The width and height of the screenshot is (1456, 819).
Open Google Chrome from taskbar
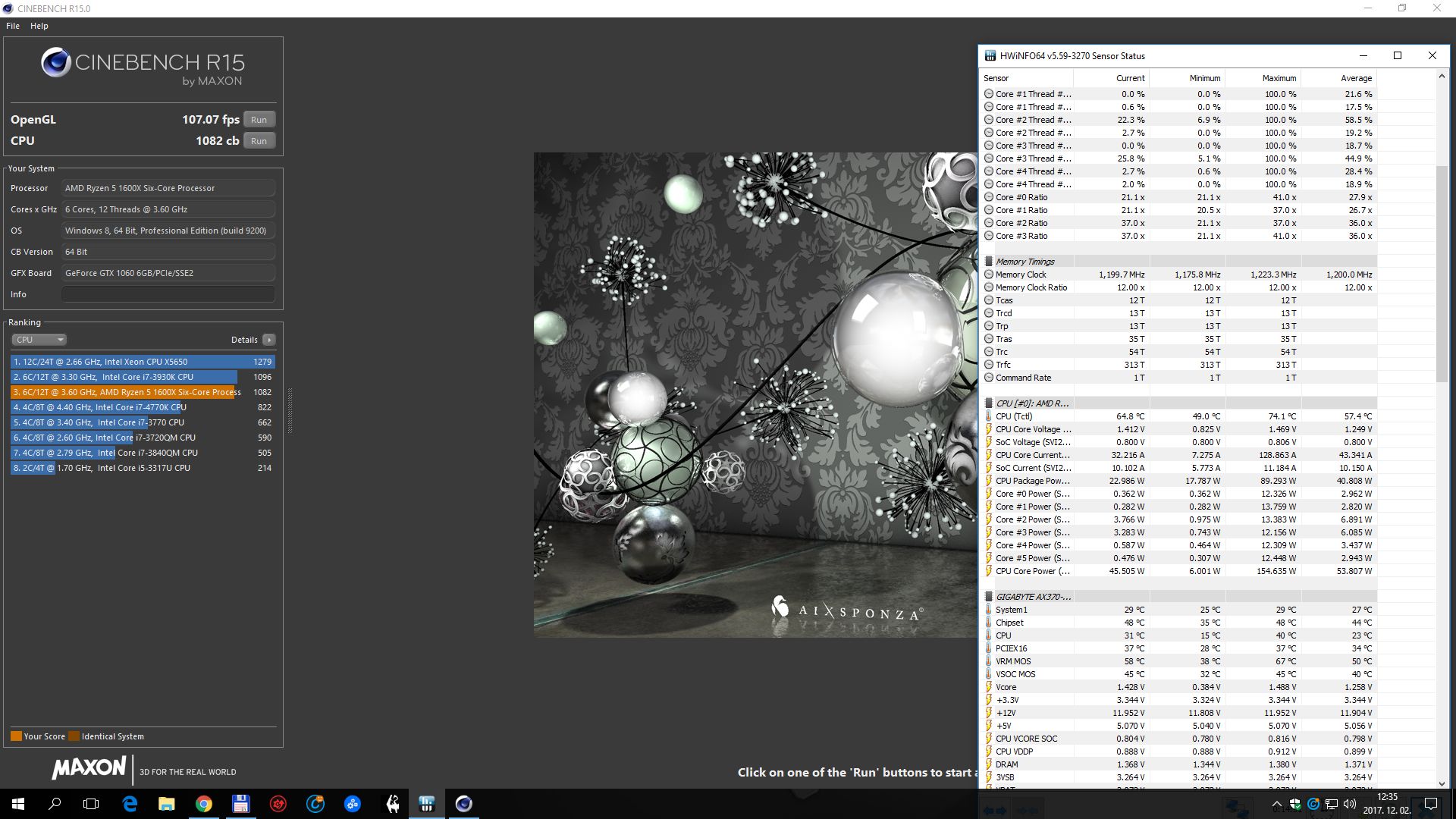coord(204,804)
